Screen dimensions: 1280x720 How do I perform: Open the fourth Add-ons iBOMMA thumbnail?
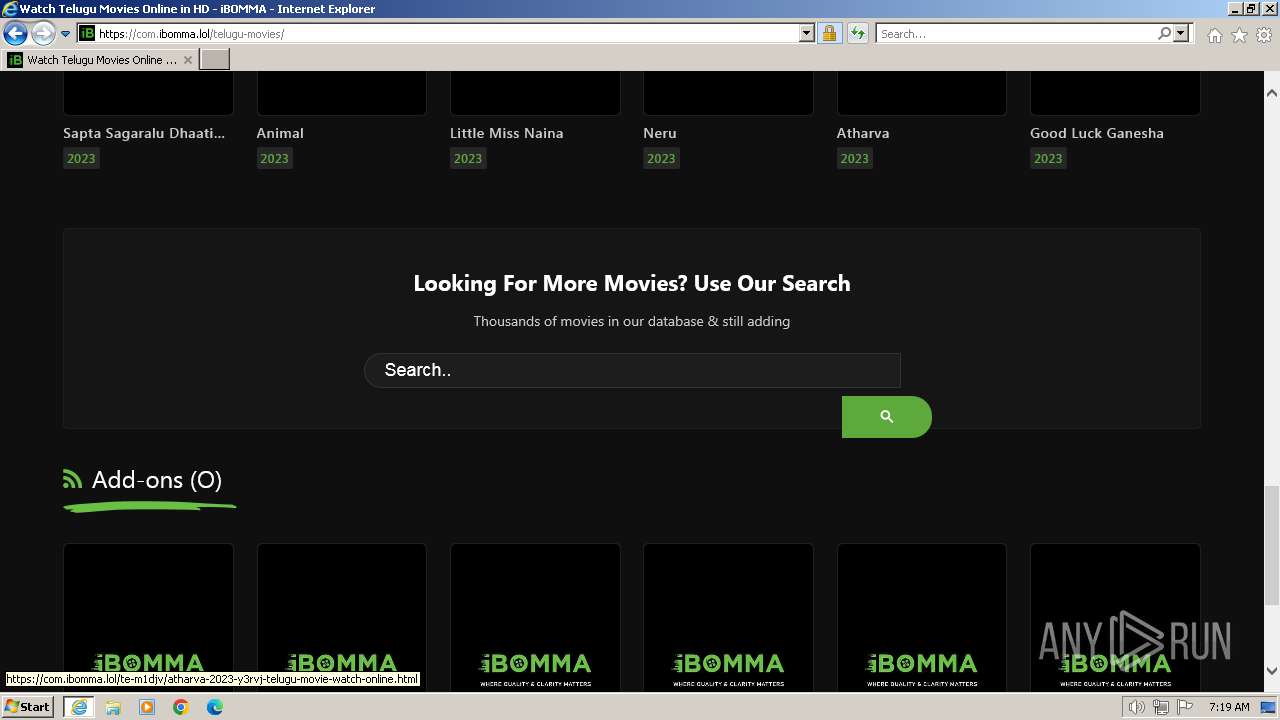point(728,617)
